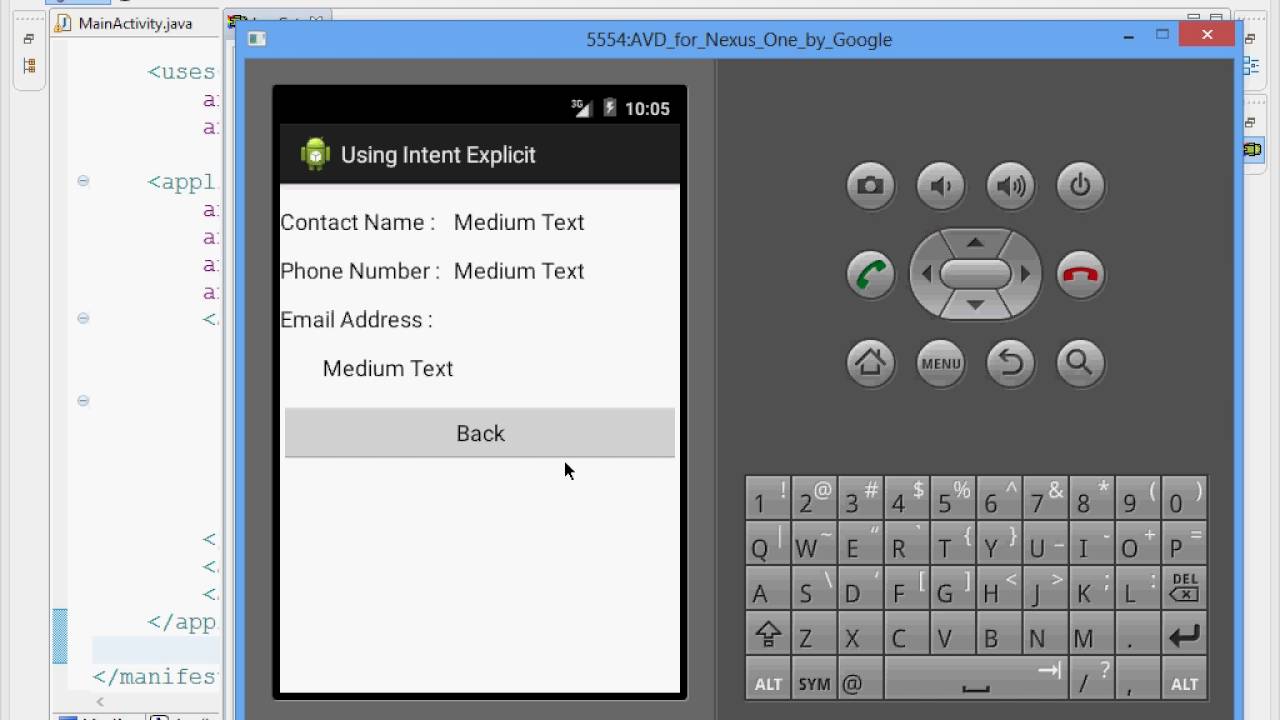The height and width of the screenshot is (720, 1280).
Task: Click the period key on emulator keyboard
Action: (x=1138, y=635)
